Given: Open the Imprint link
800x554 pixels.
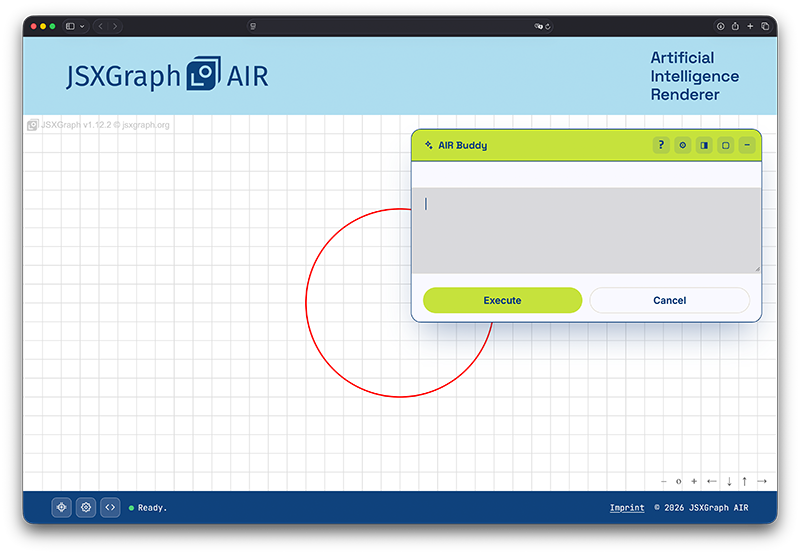Looking at the screenshot, I should click(627, 508).
